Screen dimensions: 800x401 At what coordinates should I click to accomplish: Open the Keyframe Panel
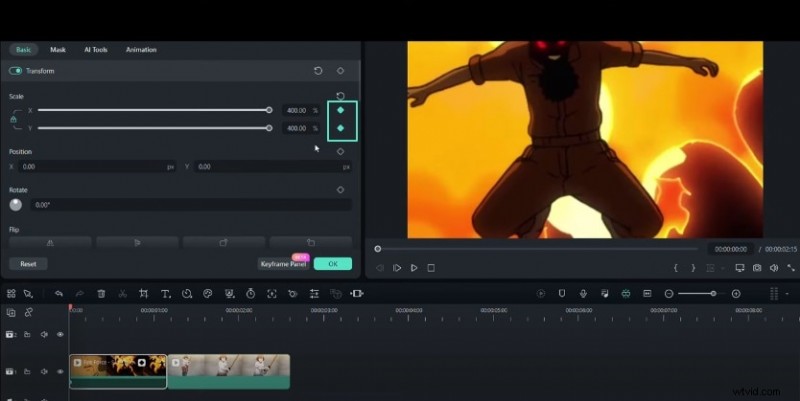click(x=283, y=264)
